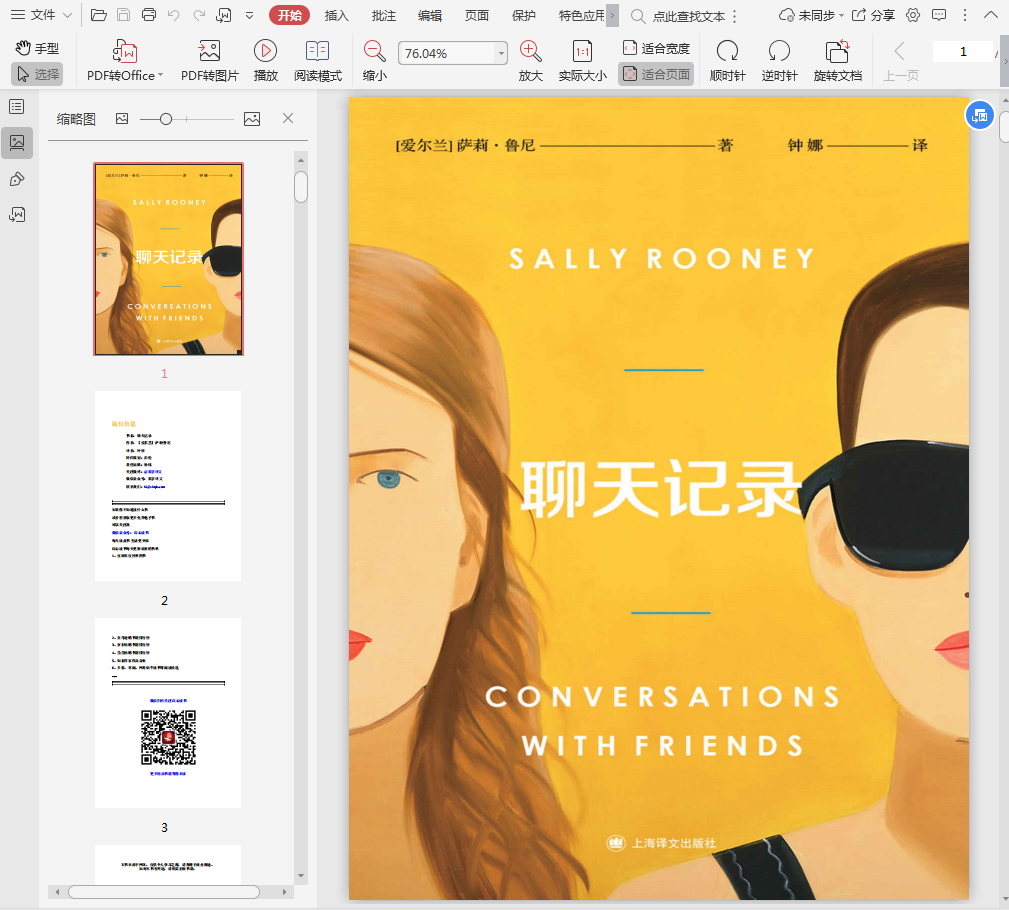This screenshot has width=1009, height=910.
Task: Rotate page with 顺时针 icon
Action: coord(727,52)
